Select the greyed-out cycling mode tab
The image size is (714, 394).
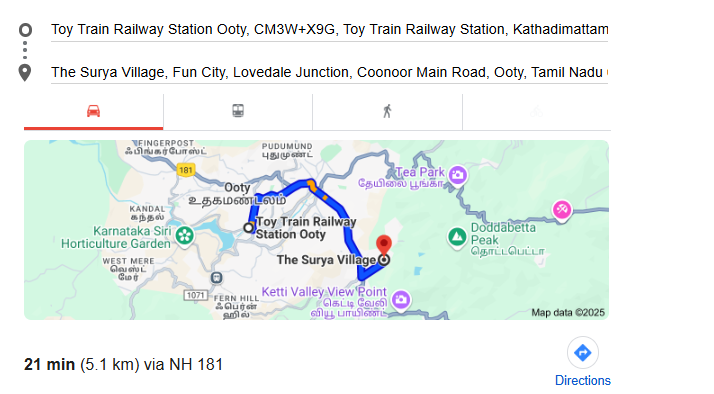536,112
